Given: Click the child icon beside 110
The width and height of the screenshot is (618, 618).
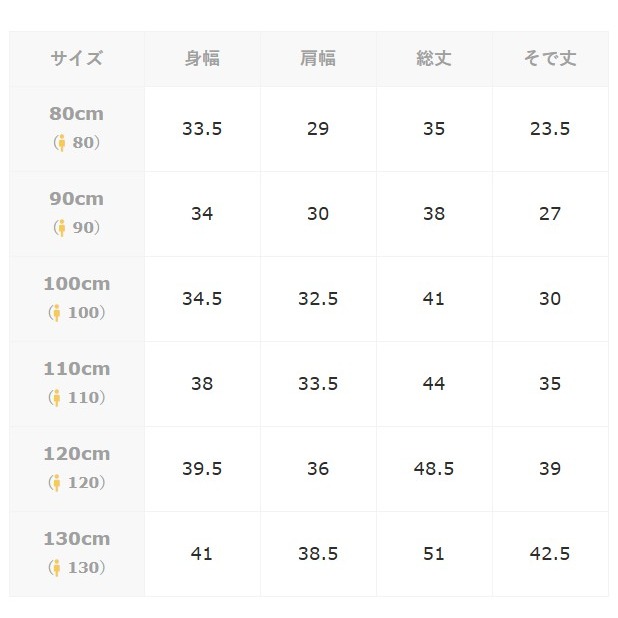Looking at the screenshot, I should point(57,398).
